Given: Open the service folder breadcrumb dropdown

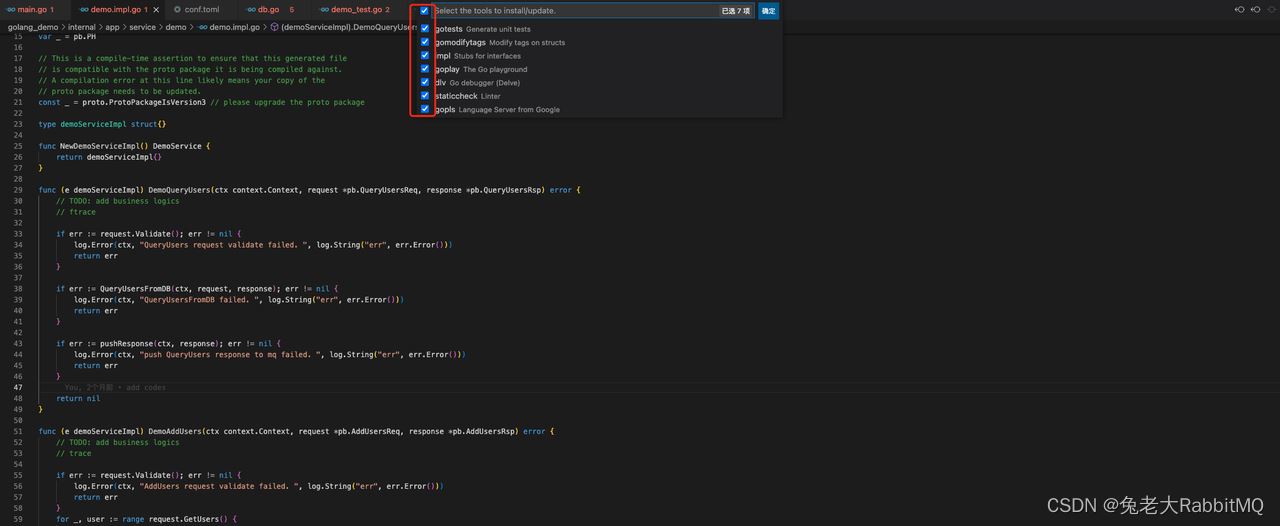Looking at the screenshot, I should [142, 27].
